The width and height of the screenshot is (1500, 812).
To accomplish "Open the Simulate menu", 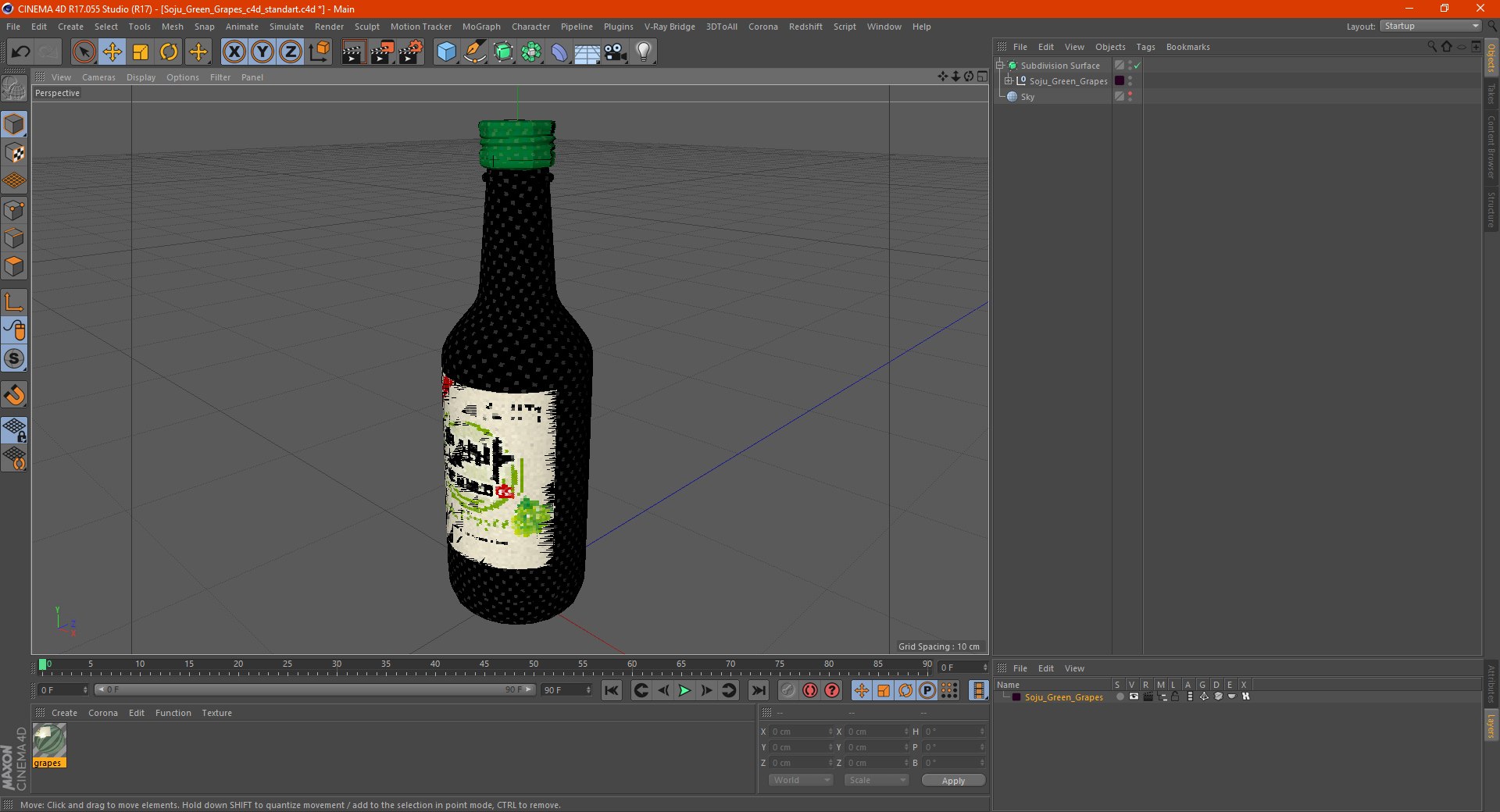I will (x=287, y=27).
